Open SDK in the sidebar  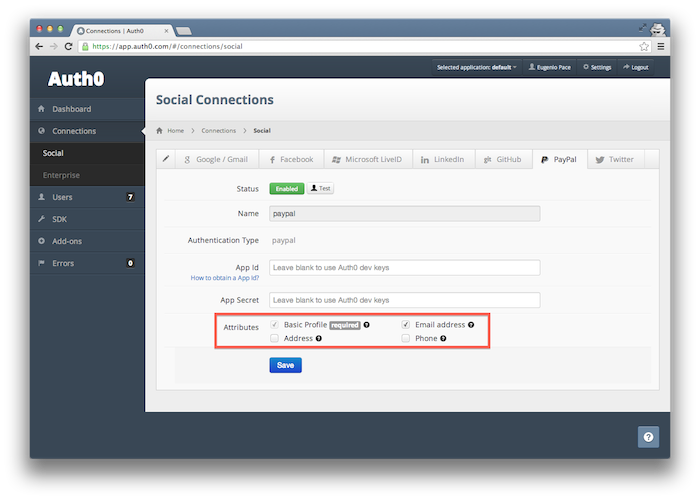click(x=88, y=219)
